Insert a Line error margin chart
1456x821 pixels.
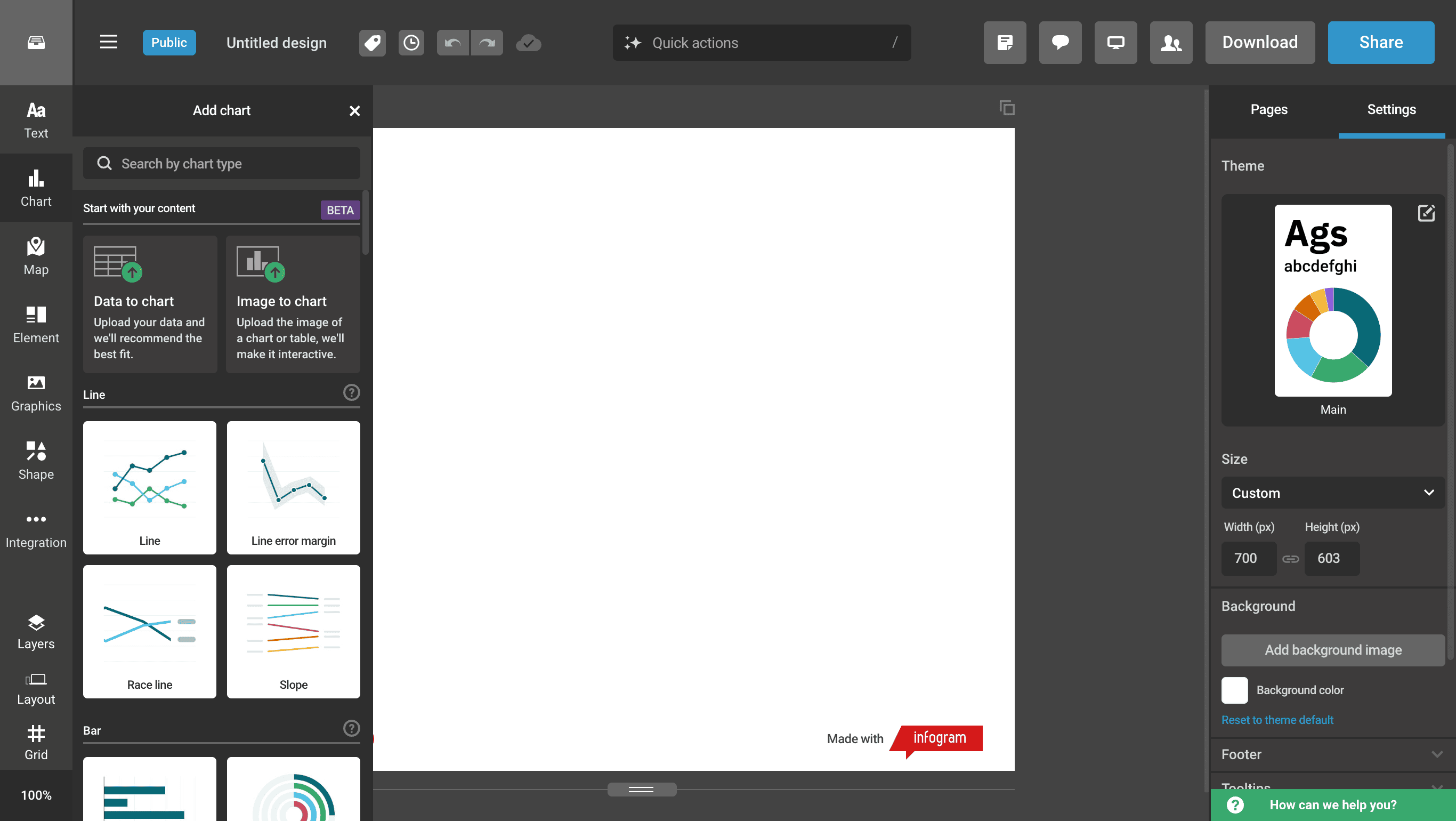tap(293, 487)
